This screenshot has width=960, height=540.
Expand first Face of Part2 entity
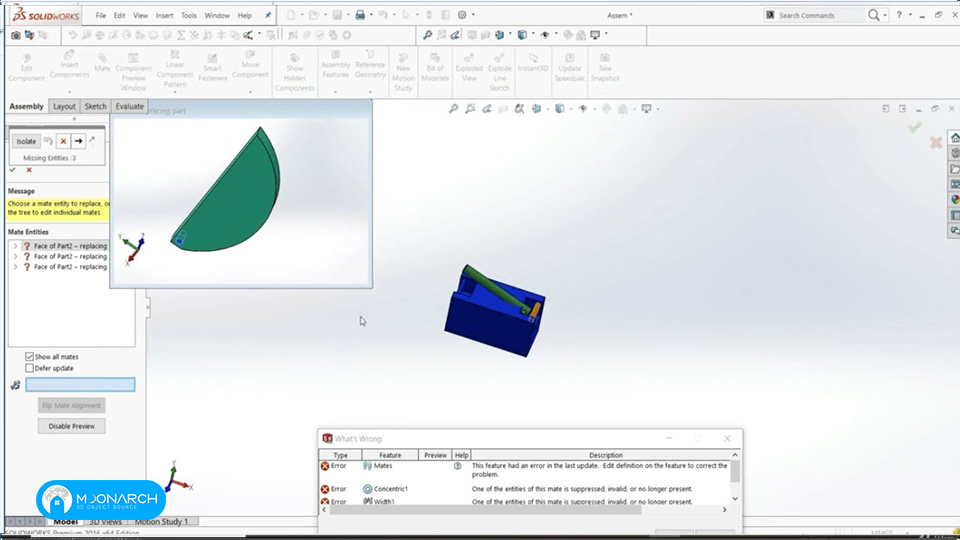[15, 246]
